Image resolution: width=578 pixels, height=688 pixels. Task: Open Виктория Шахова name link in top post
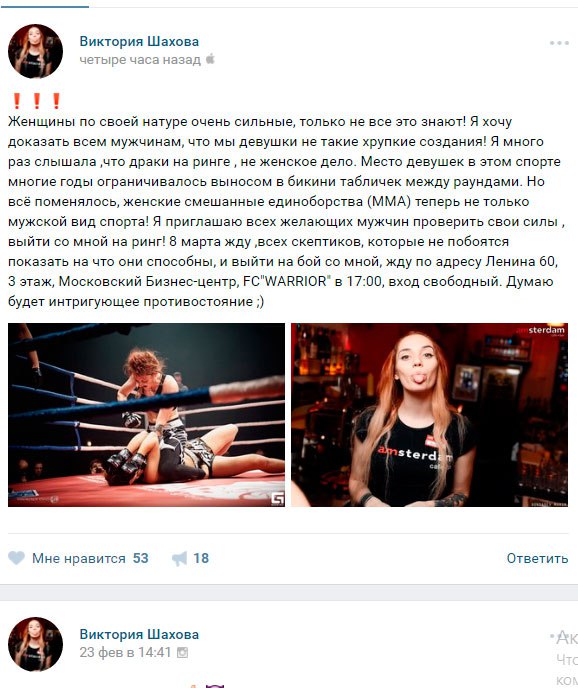[x=139, y=41]
